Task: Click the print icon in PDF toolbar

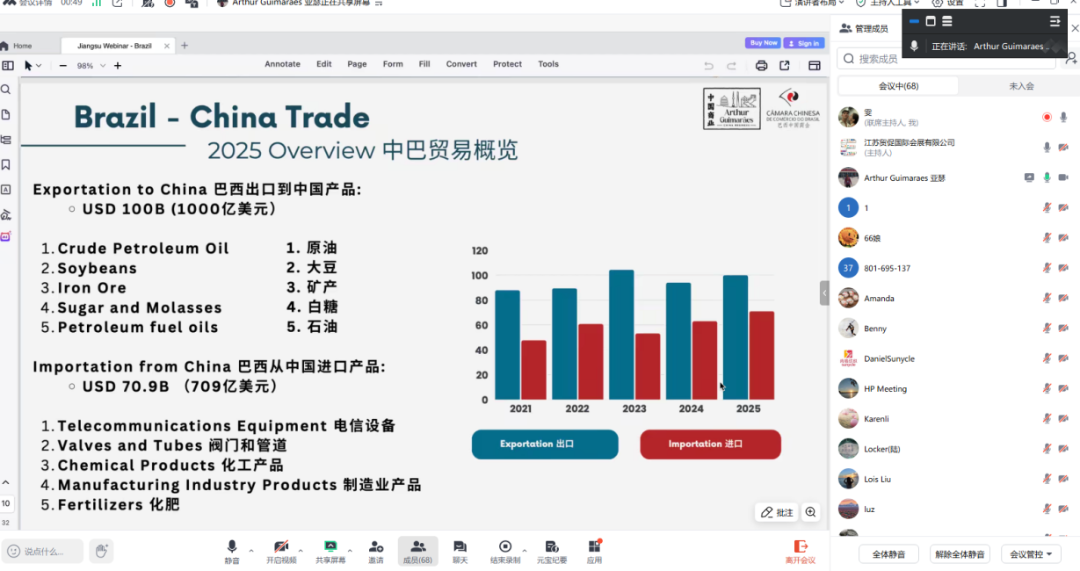Action: point(761,65)
